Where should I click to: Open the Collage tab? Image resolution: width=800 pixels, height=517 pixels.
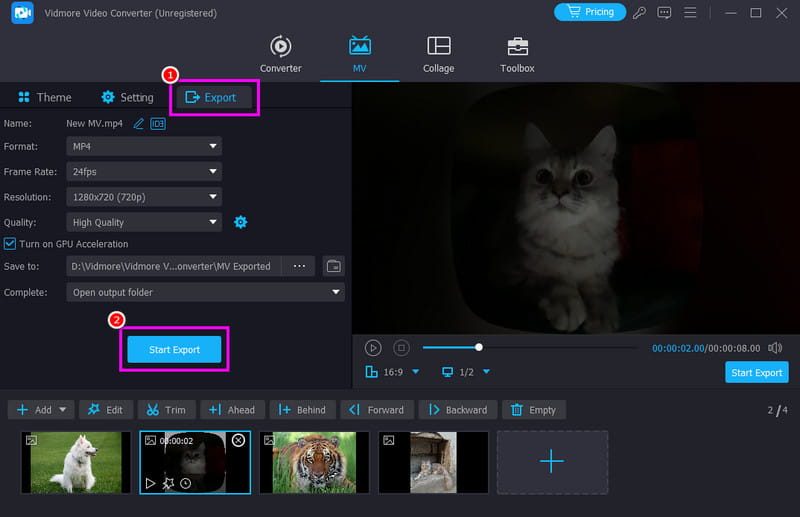click(438, 54)
